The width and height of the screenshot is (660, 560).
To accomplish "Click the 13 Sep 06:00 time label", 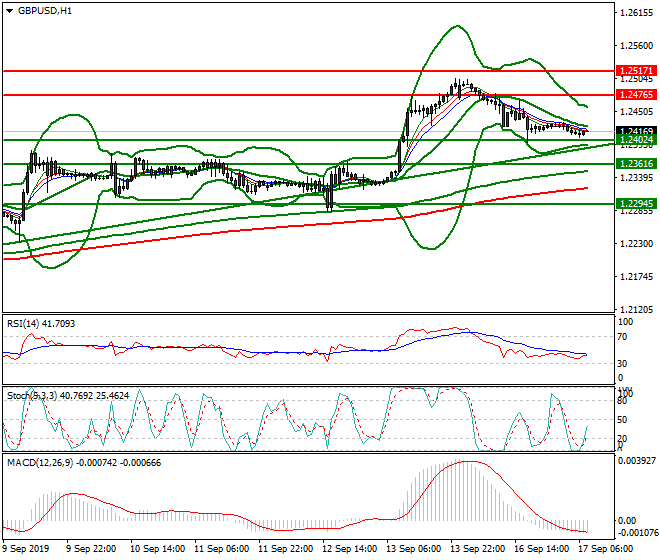I will (413, 549).
